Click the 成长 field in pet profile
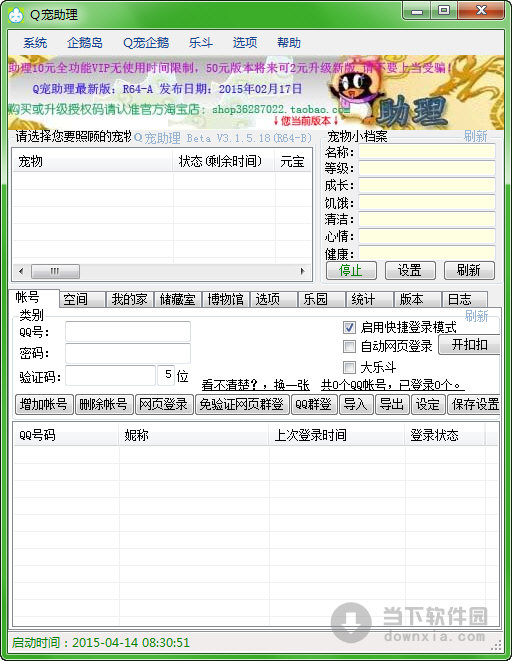 pos(426,185)
